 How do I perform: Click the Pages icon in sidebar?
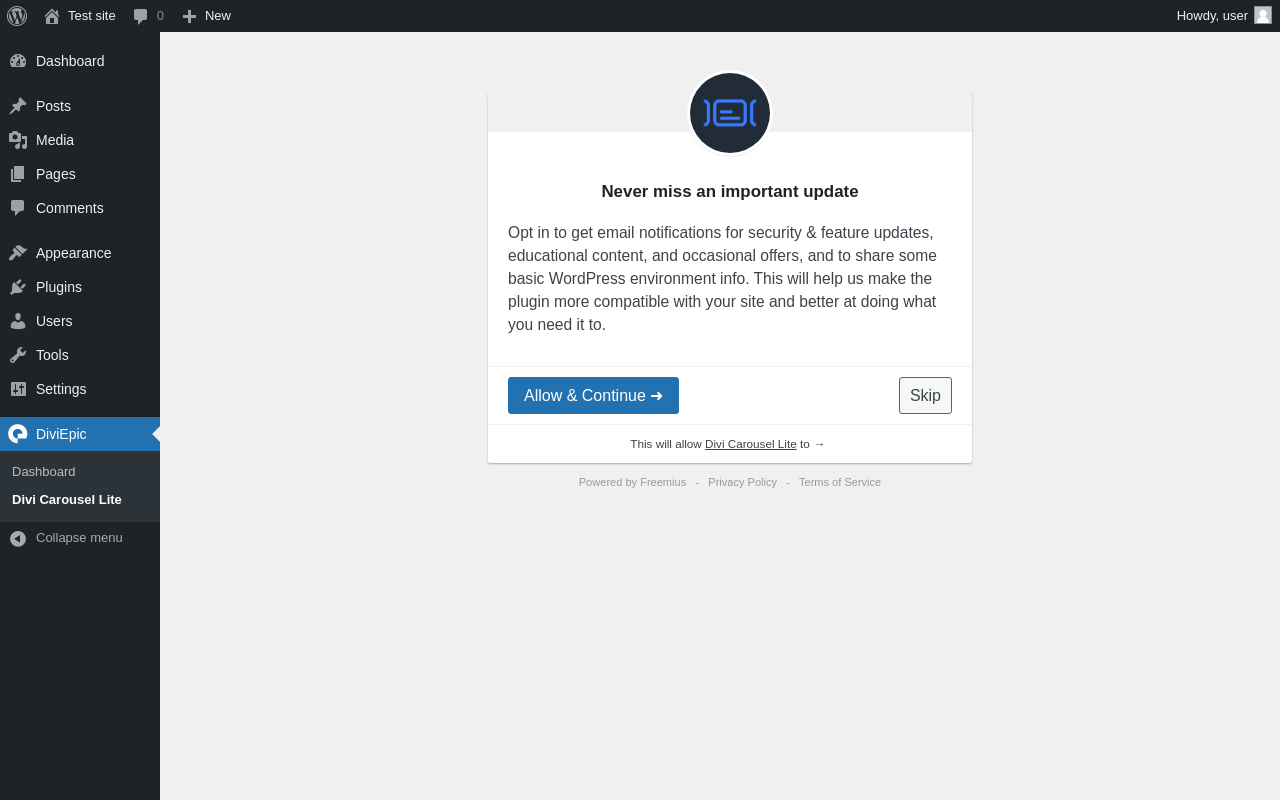point(18,174)
